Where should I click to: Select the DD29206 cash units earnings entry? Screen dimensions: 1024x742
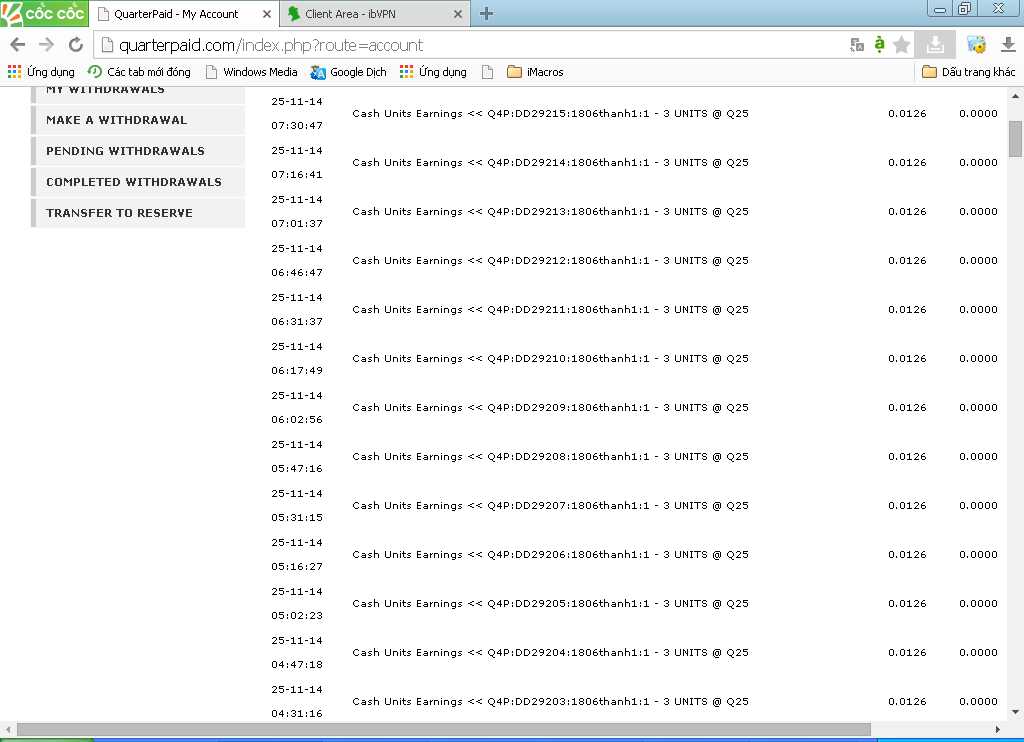(x=550, y=555)
